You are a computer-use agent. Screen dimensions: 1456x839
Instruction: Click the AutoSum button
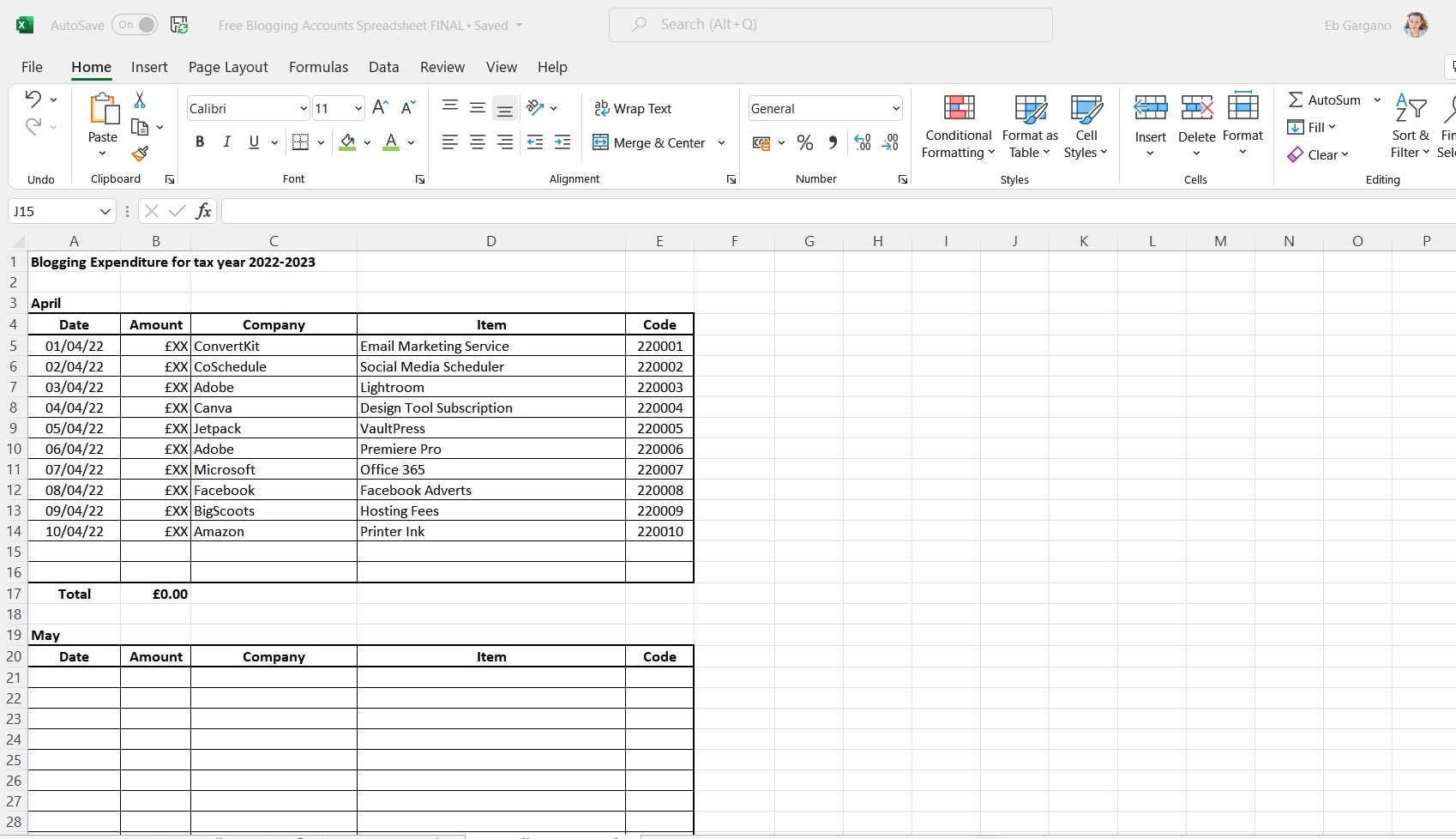pos(1325,100)
